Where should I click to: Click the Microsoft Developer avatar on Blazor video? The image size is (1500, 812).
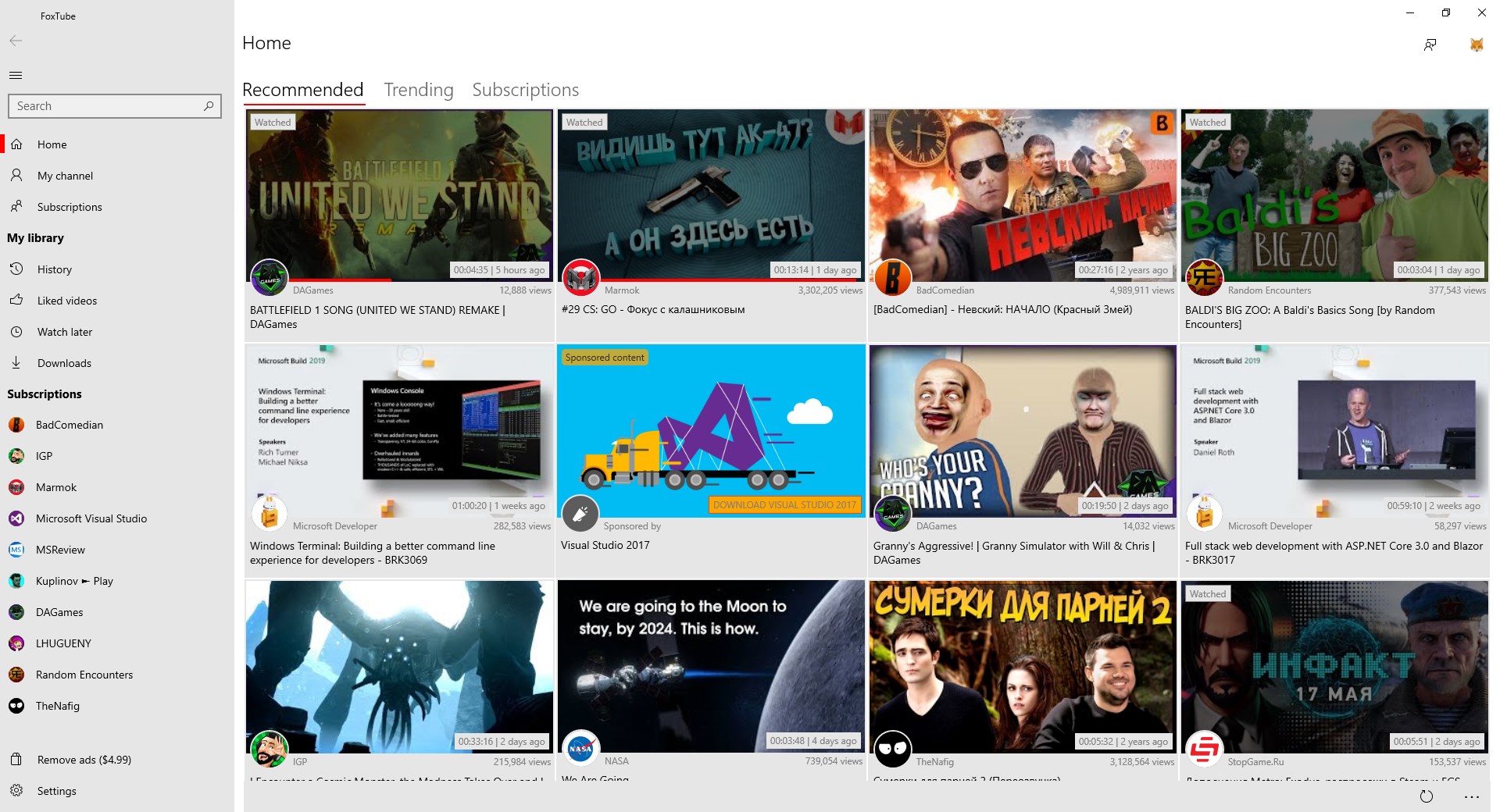coord(1205,514)
